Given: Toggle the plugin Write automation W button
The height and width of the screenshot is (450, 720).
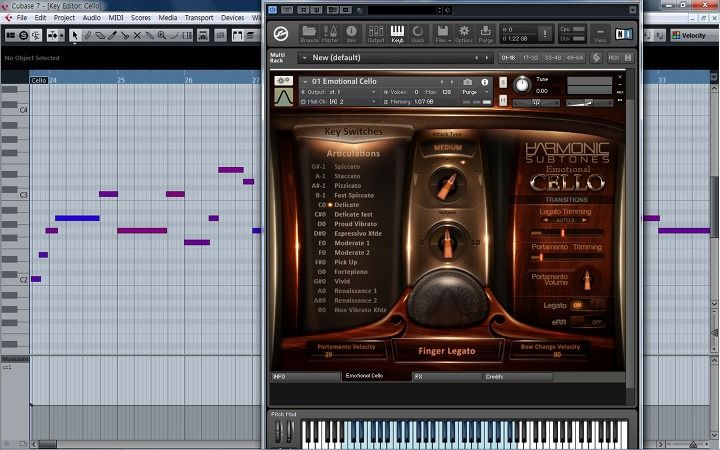Looking at the screenshot, I should [x=316, y=10].
